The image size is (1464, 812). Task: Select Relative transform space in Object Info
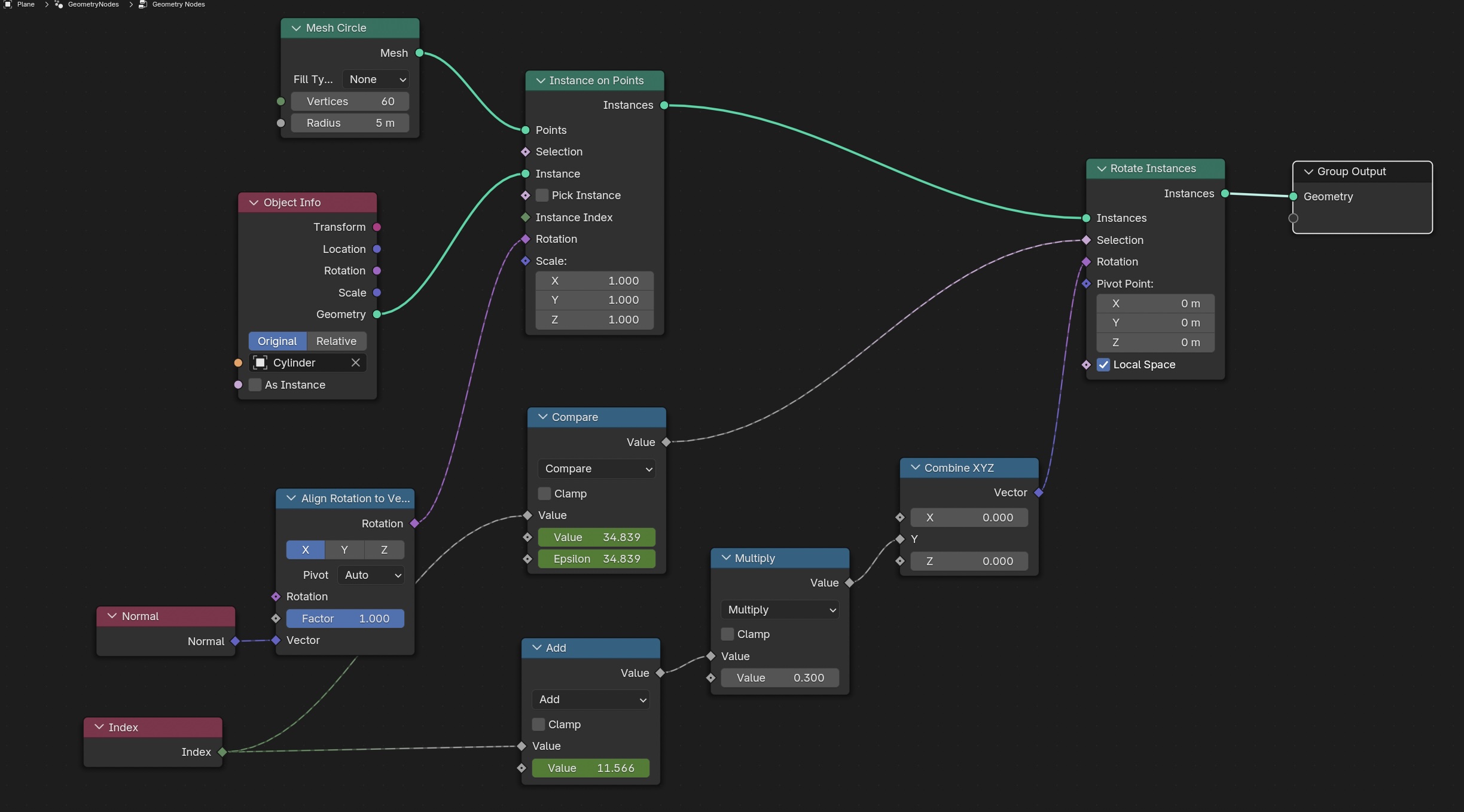[337, 341]
